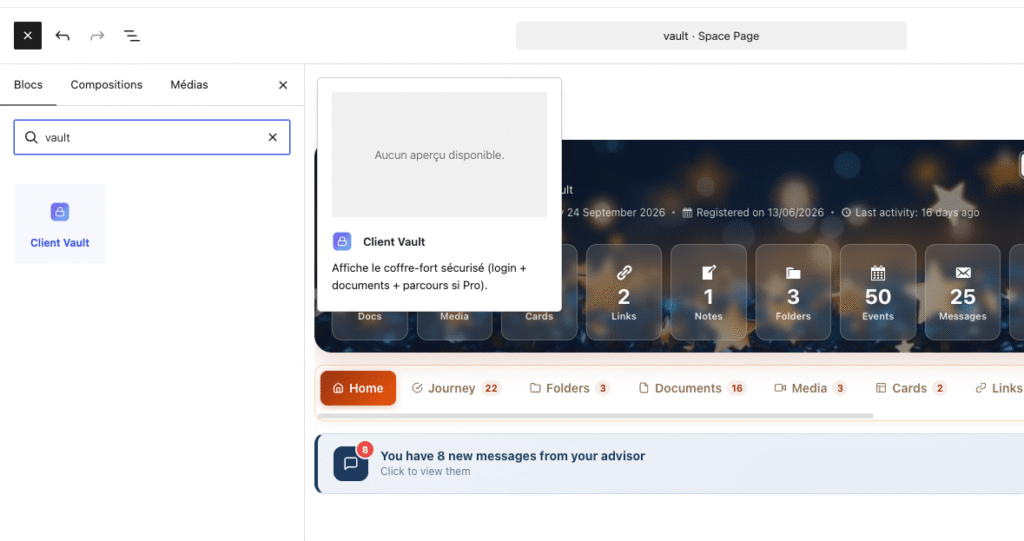
Task: Click the 'Last activity: 16 days ago' text
Action: click(917, 212)
